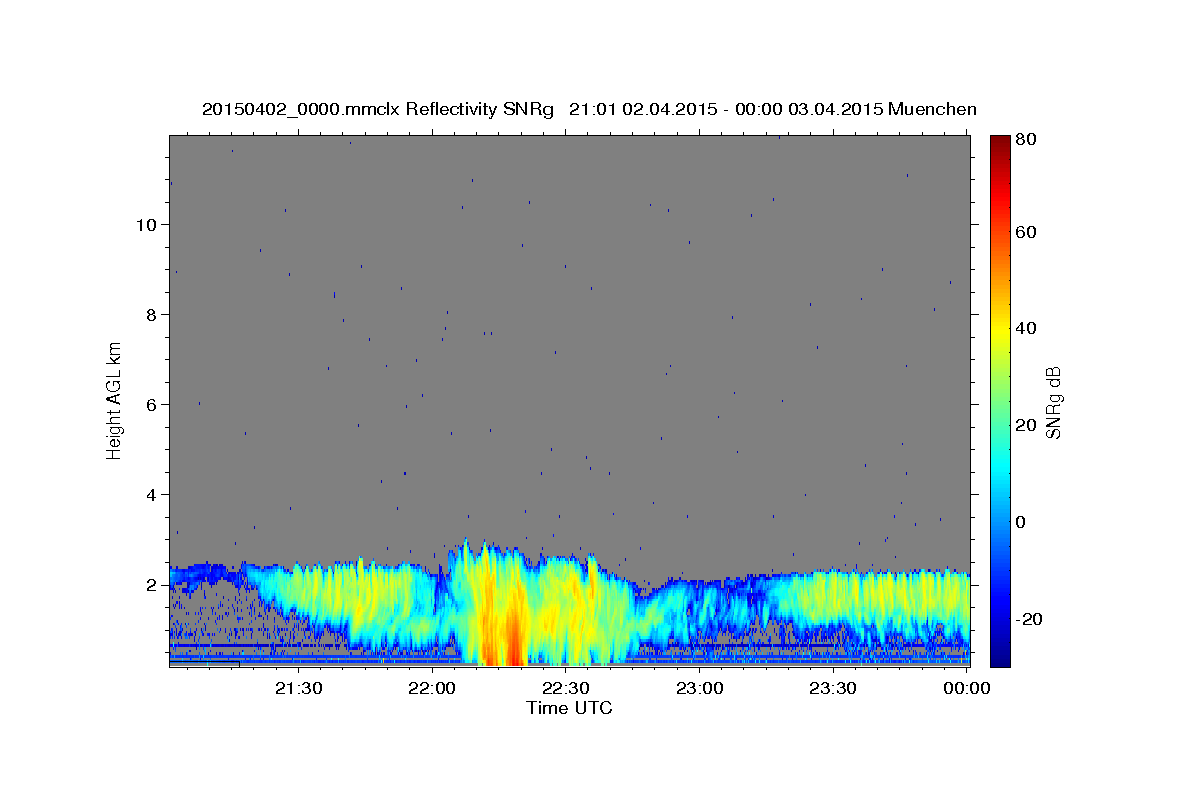Click colorbar value -20
The height and width of the screenshot is (800, 1200).
pyautogui.click(x=1030, y=619)
